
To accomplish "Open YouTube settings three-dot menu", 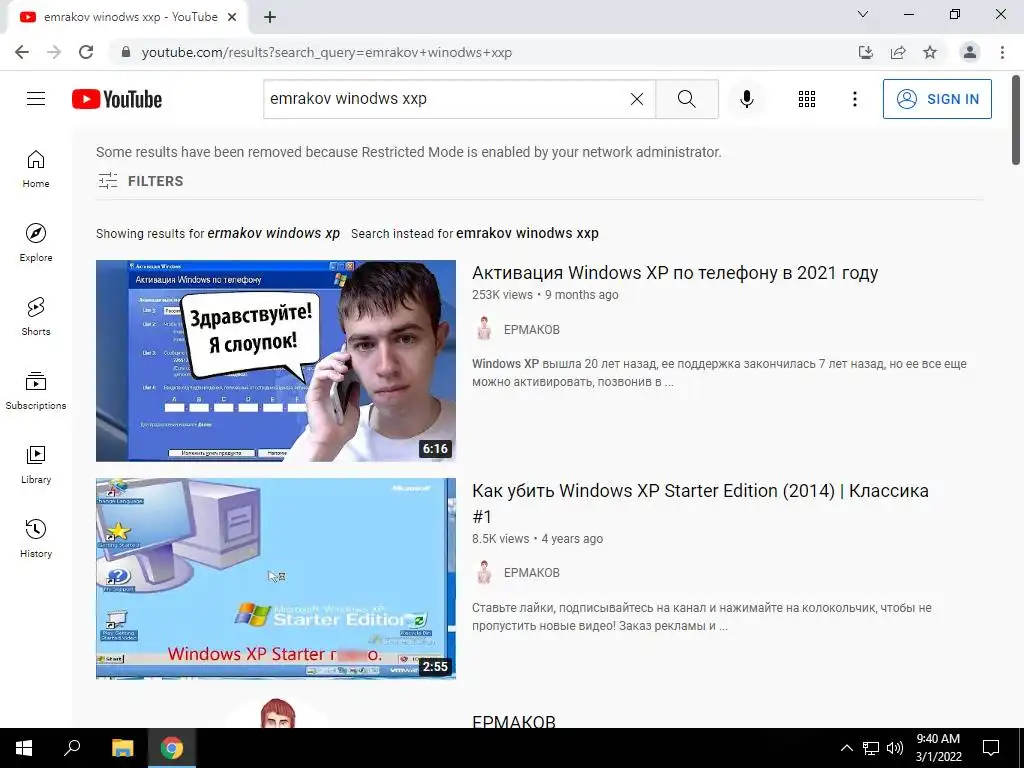I will click(854, 99).
